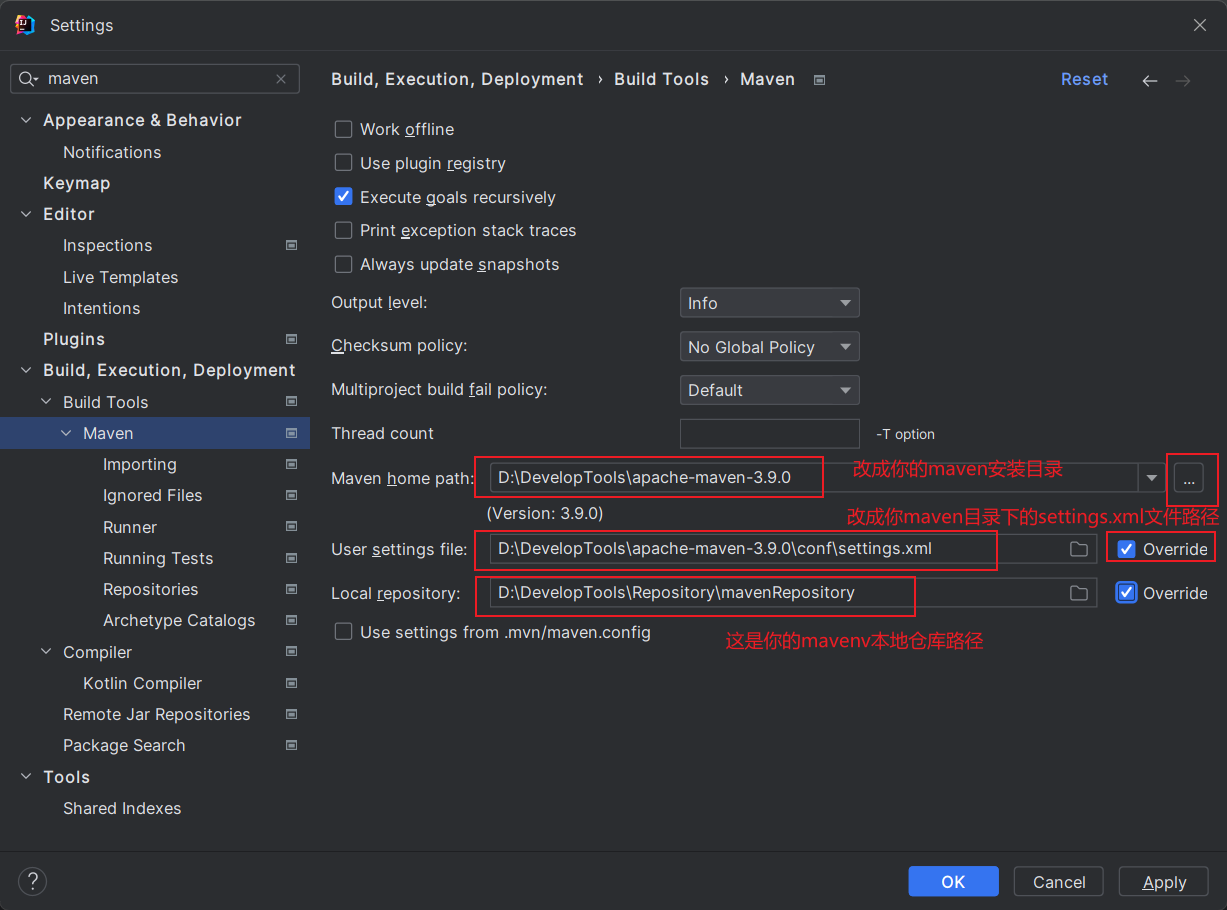Expand the Maven home path dropdown arrow
Viewport: 1227px width, 910px height.
(1153, 479)
